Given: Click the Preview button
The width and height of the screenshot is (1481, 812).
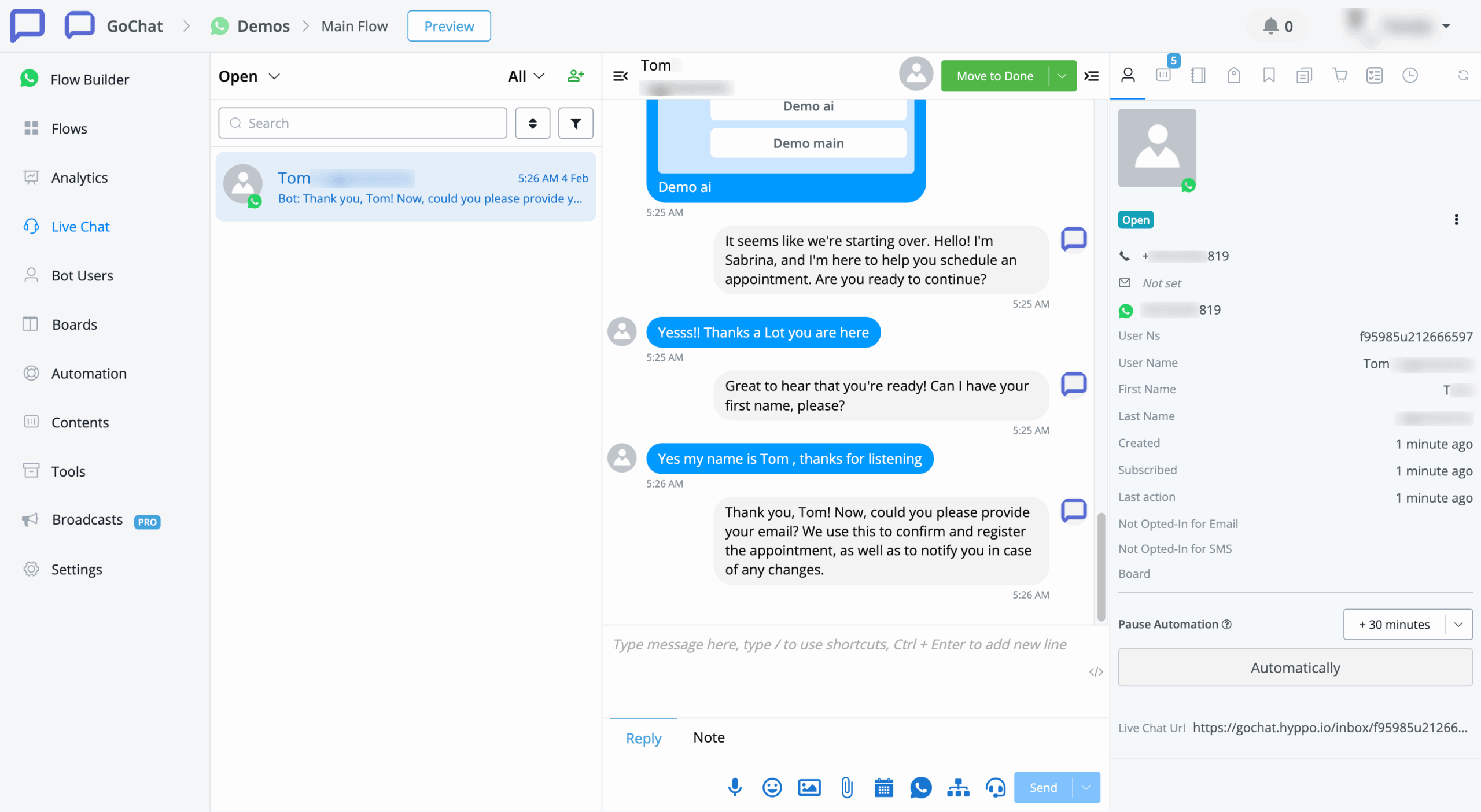Looking at the screenshot, I should (x=449, y=26).
